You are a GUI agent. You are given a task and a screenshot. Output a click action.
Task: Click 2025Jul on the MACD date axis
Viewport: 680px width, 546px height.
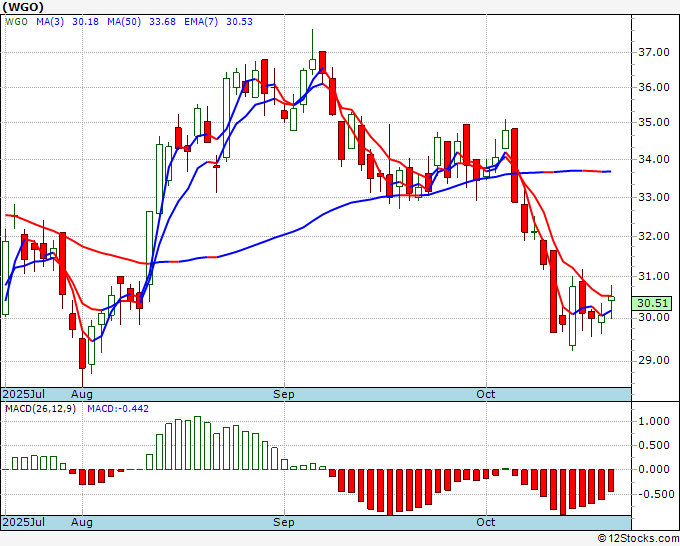tap(24, 522)
